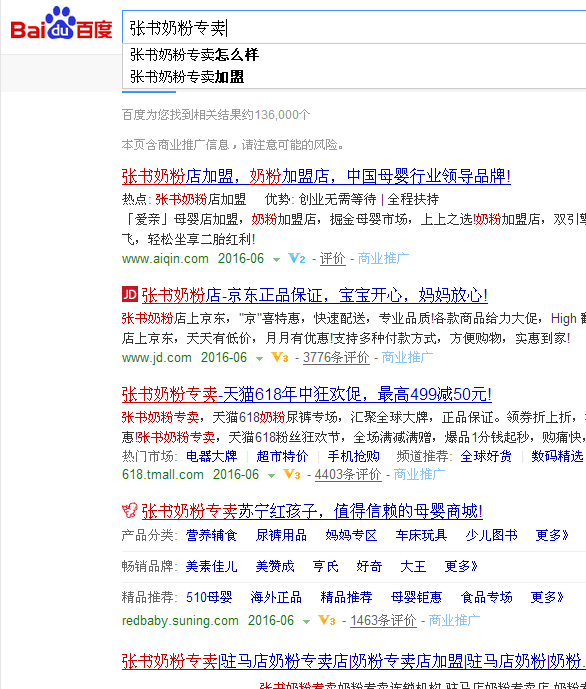The image size is (586, 689).
Task: Open 全球好货 channel link
Action: (x=486, y=456)
